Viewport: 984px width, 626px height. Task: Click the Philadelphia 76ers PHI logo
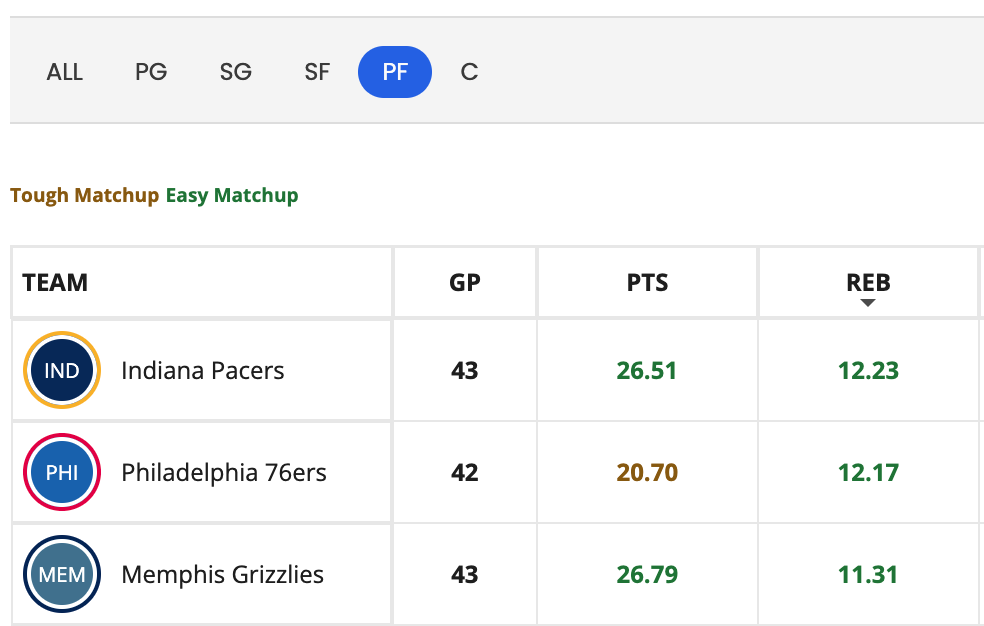click(62, 472)
